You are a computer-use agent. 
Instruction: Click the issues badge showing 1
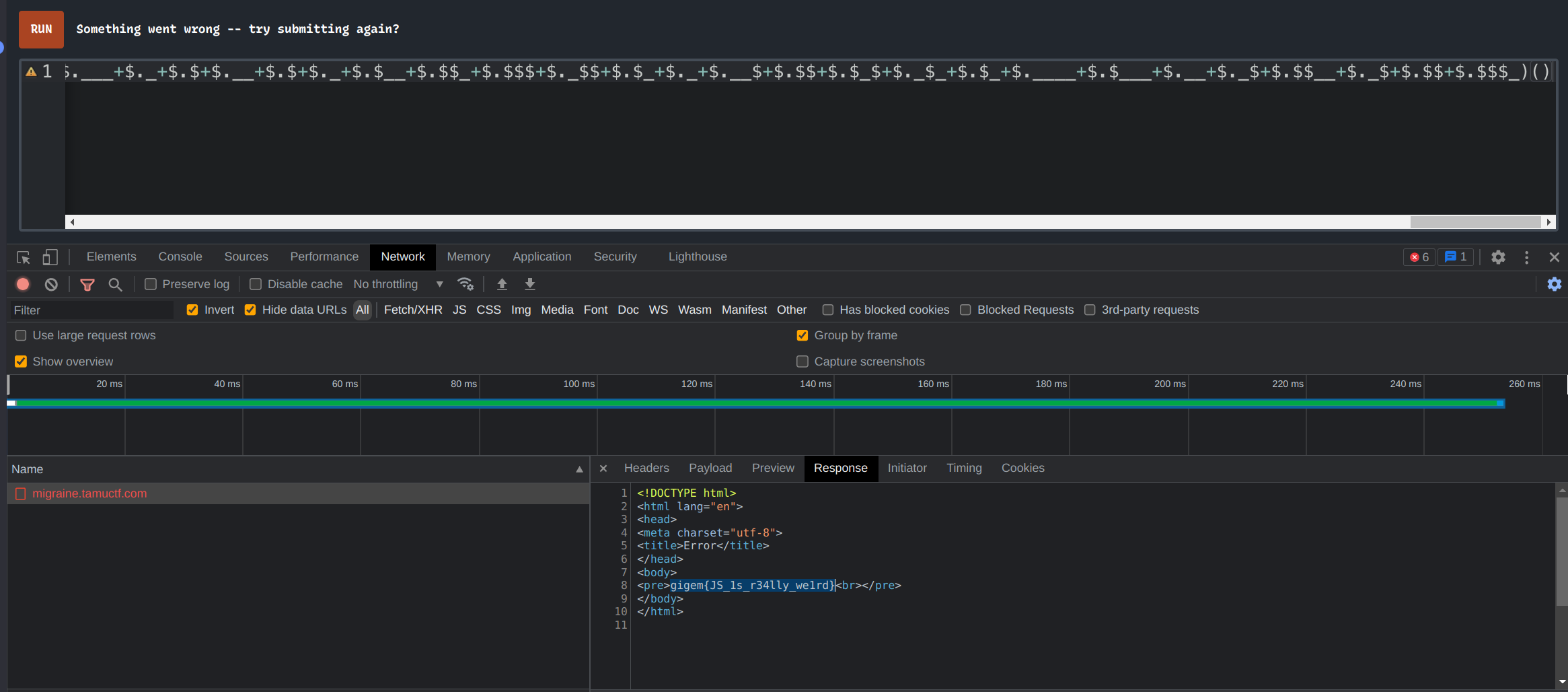tap(1456, 257)
